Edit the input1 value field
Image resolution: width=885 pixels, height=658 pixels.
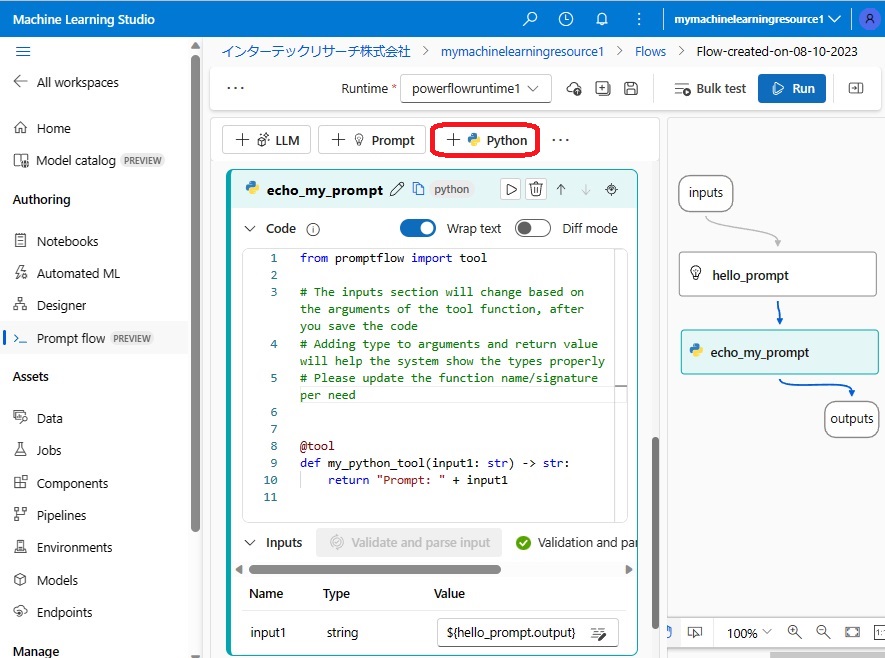pyautogui.click(x=528, y=633)
